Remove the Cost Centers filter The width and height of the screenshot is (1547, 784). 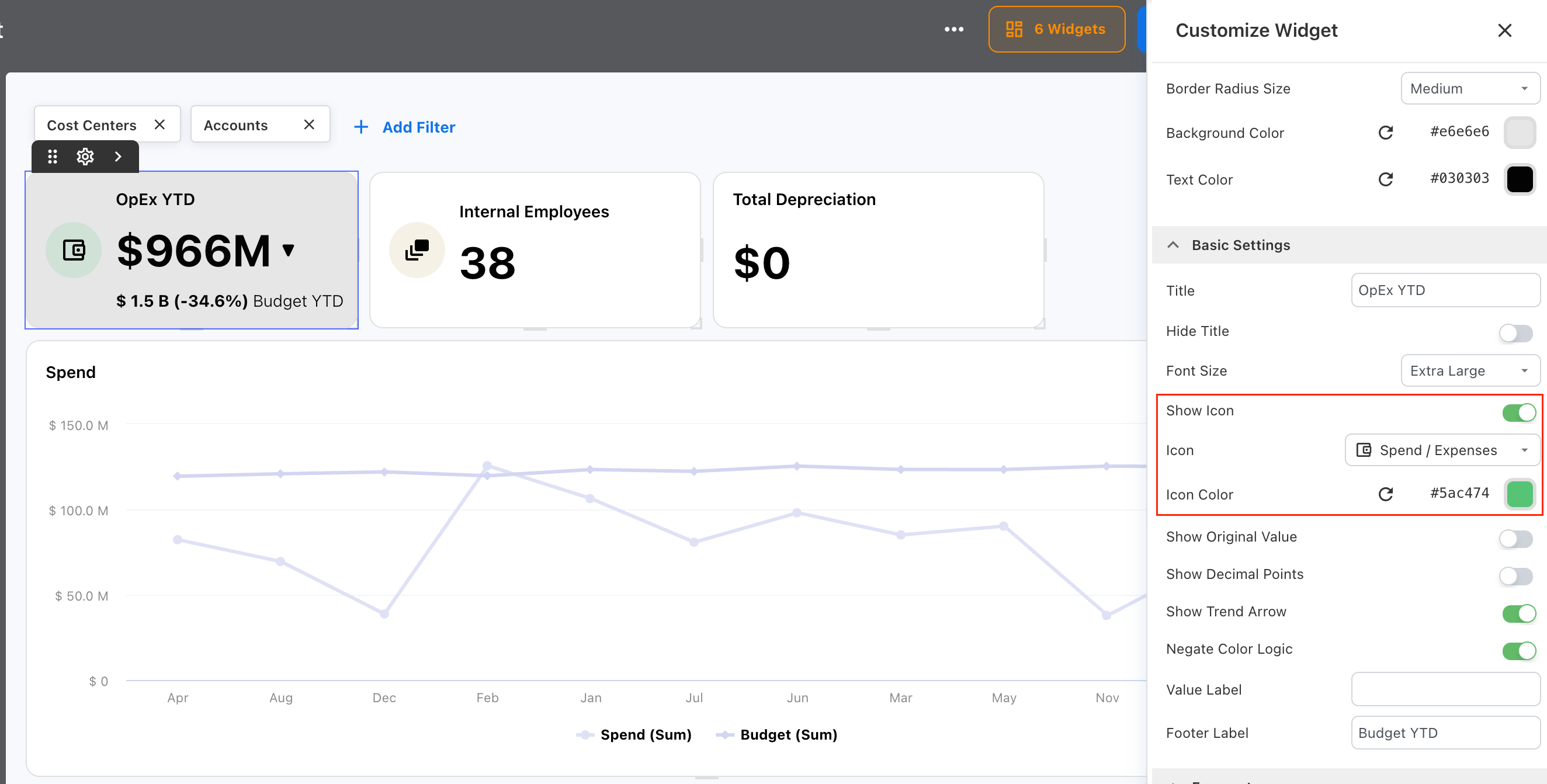click(x=159, y=124)
